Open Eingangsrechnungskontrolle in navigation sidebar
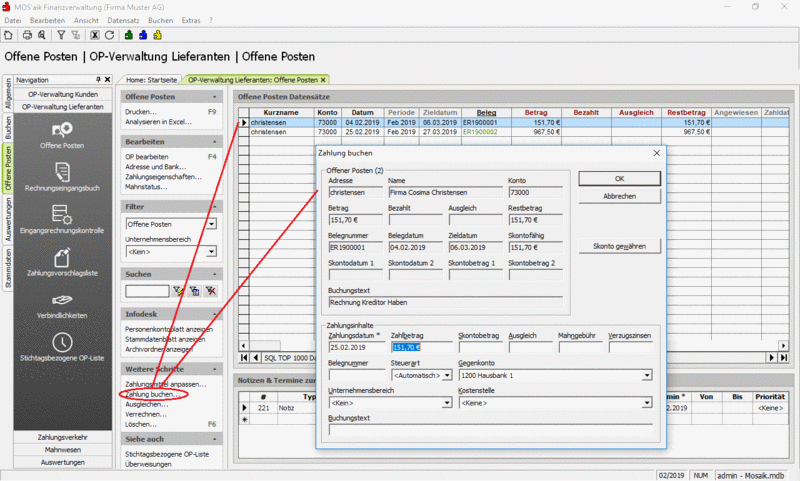 click(62, 220)
